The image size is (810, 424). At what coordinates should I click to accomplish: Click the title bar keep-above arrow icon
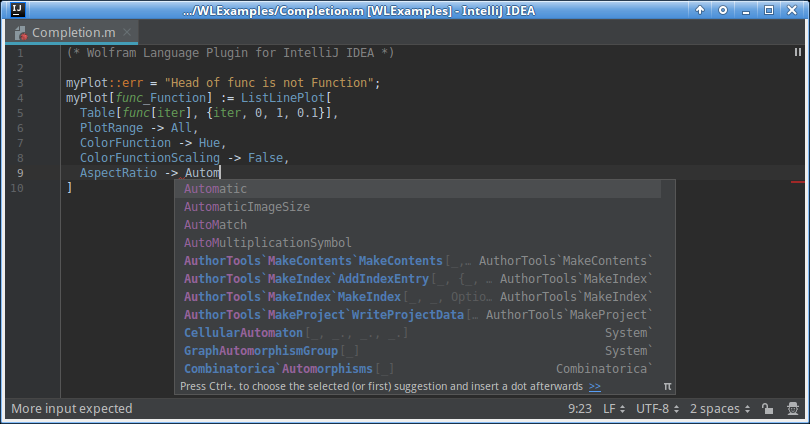[x=699, y=10]
